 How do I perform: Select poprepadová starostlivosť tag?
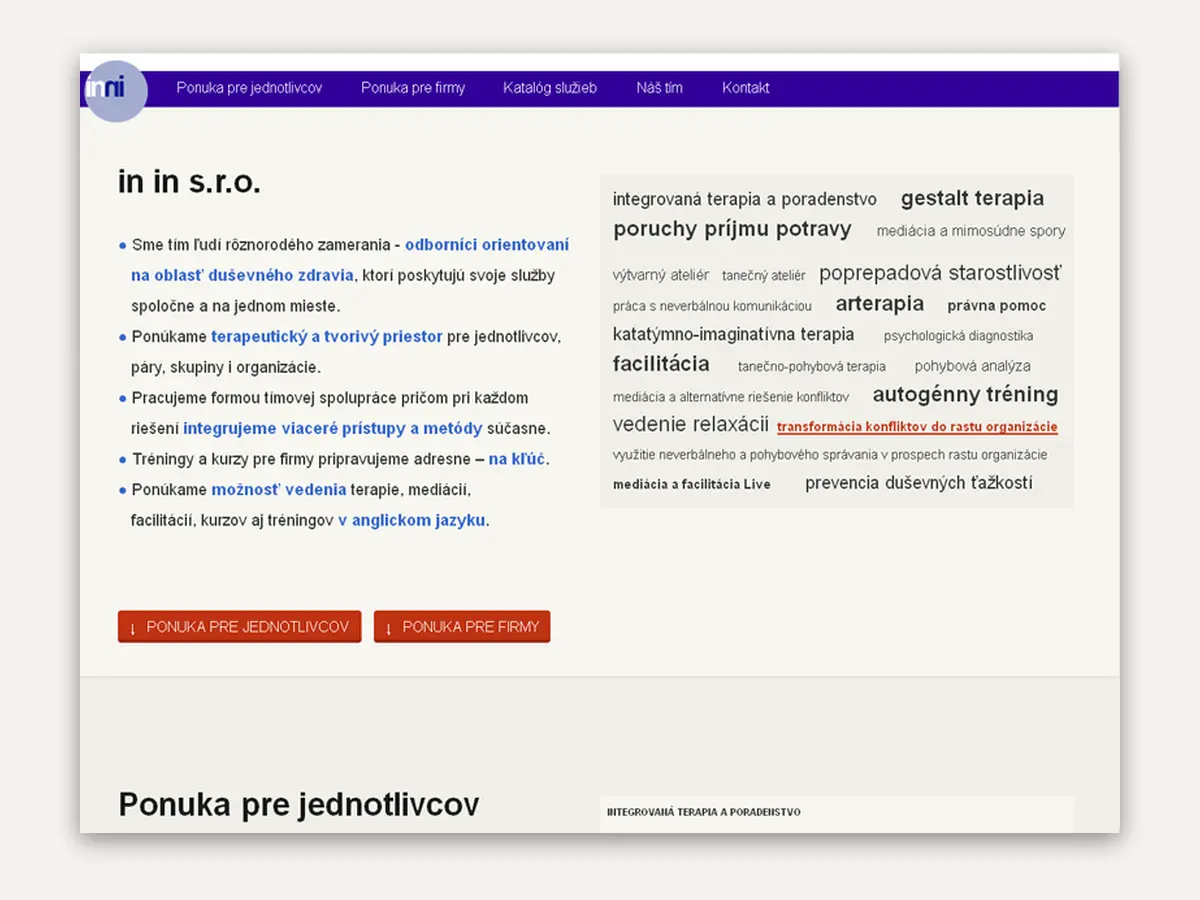940,273
